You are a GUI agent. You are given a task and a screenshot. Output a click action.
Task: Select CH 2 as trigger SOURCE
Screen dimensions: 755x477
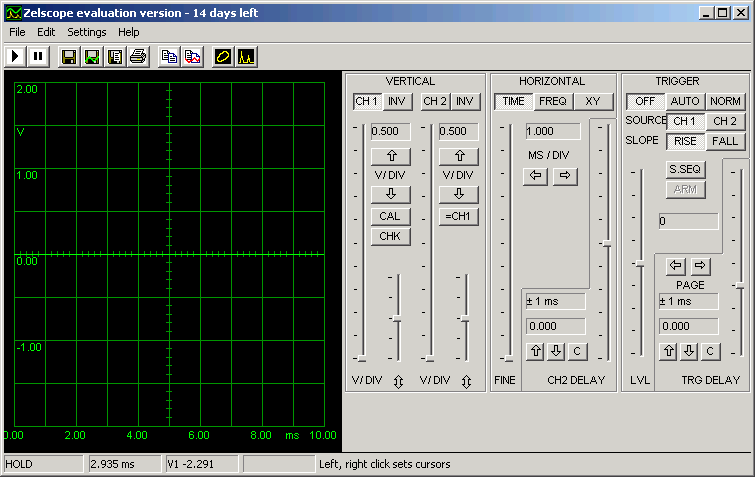pos(726,121)
